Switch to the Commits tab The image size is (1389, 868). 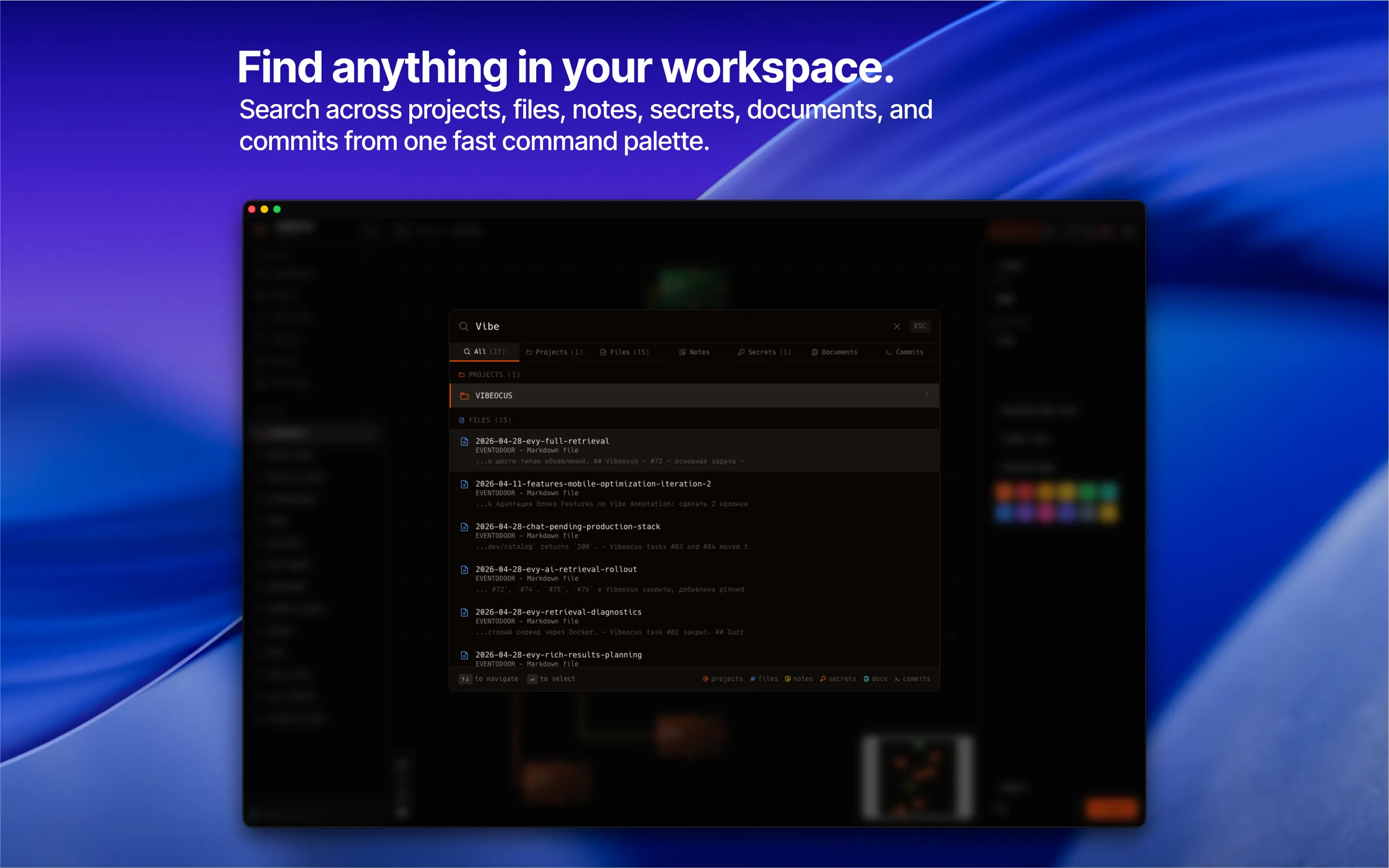pyautogui.click(x=904, y=352)
